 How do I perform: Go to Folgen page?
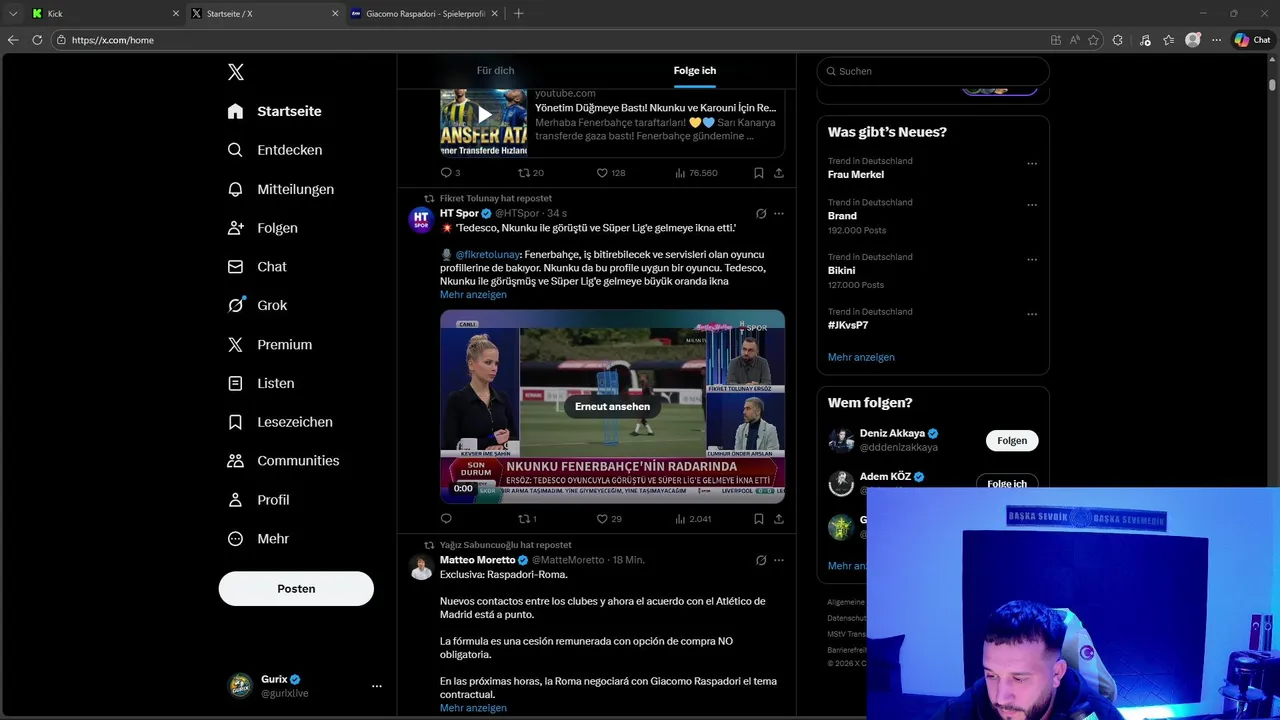262,228
